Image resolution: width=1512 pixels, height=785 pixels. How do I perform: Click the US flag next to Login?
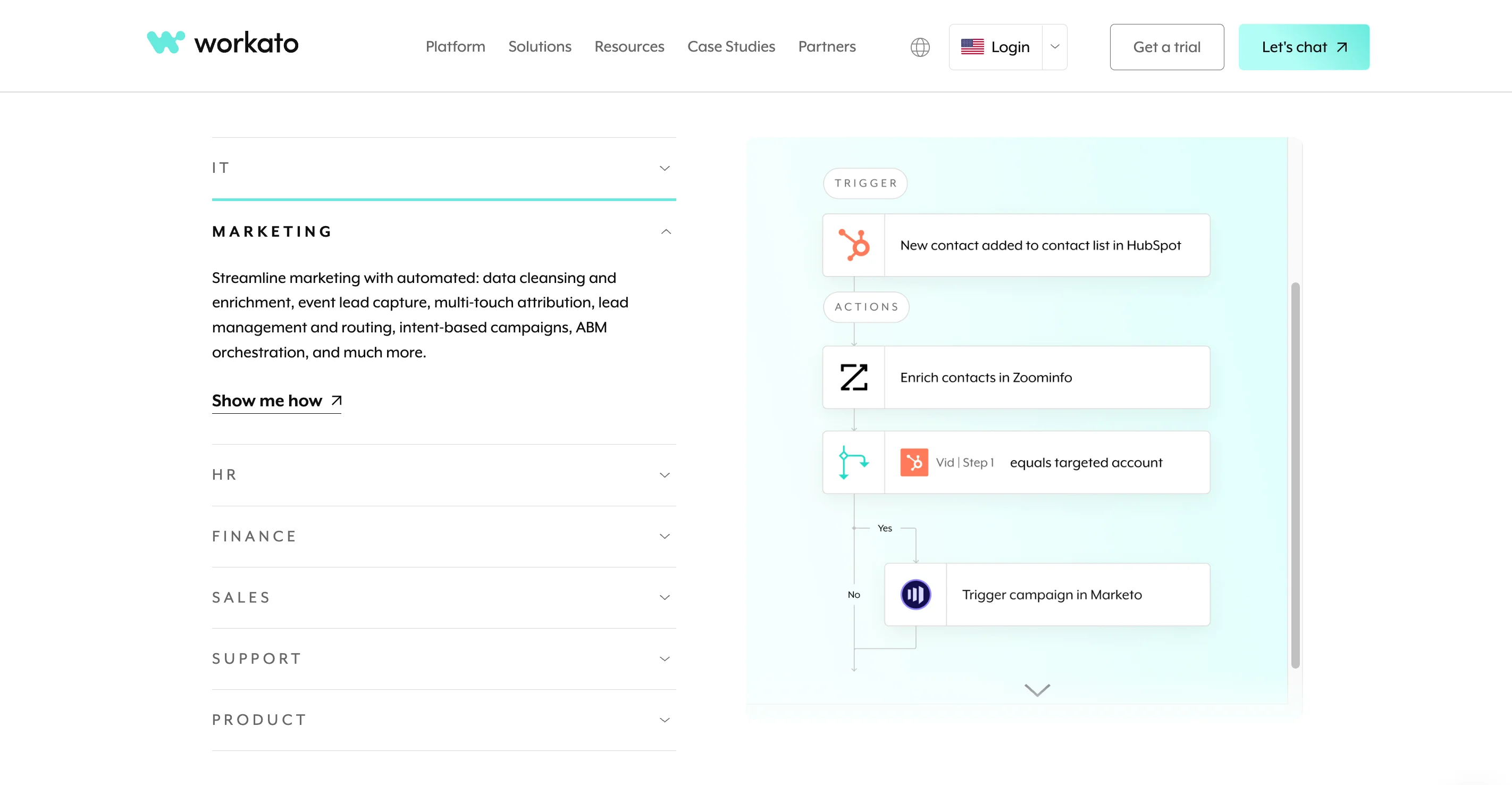972,46
